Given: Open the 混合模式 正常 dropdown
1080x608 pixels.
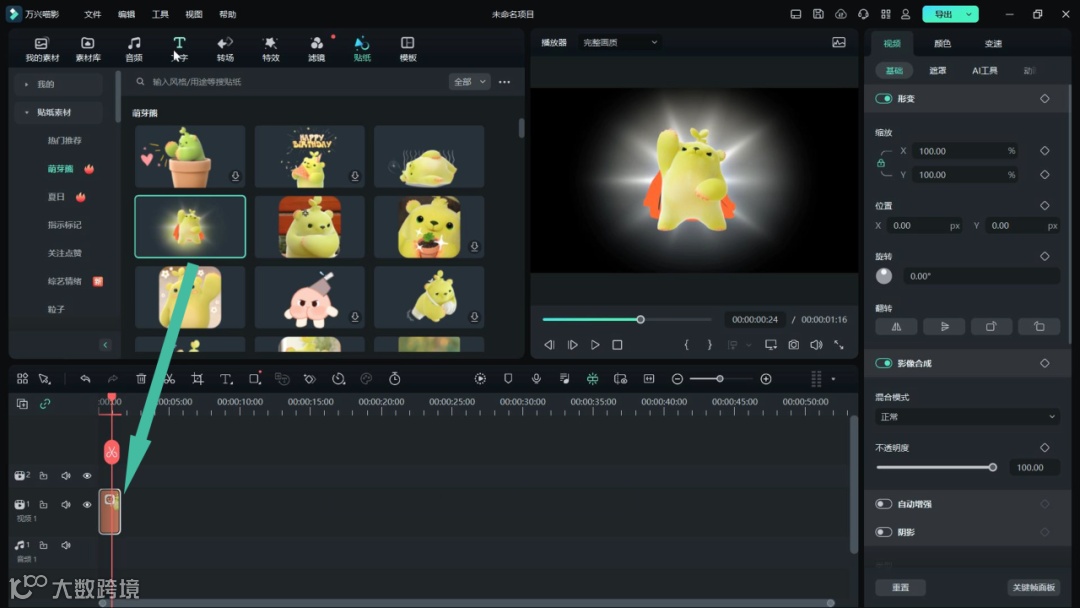Looking at the screenshot, I should pos(967,417).
